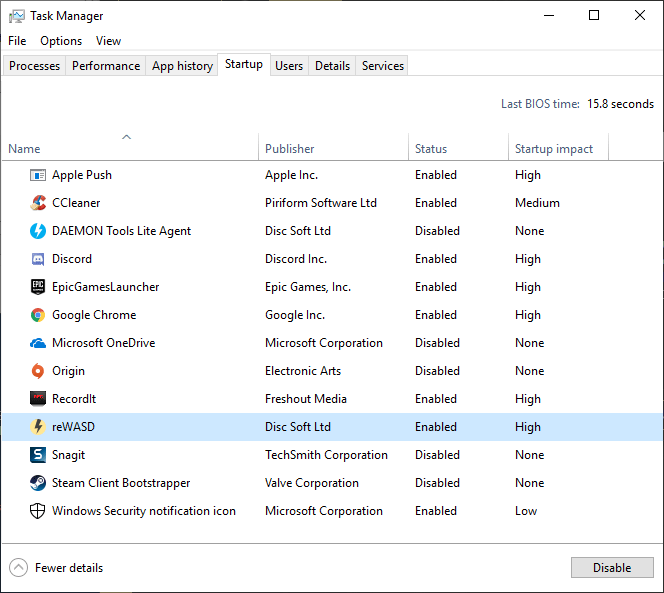The image size is (664, 593).
Task: Click the Snagit app icon
Action: pos(38,455)
